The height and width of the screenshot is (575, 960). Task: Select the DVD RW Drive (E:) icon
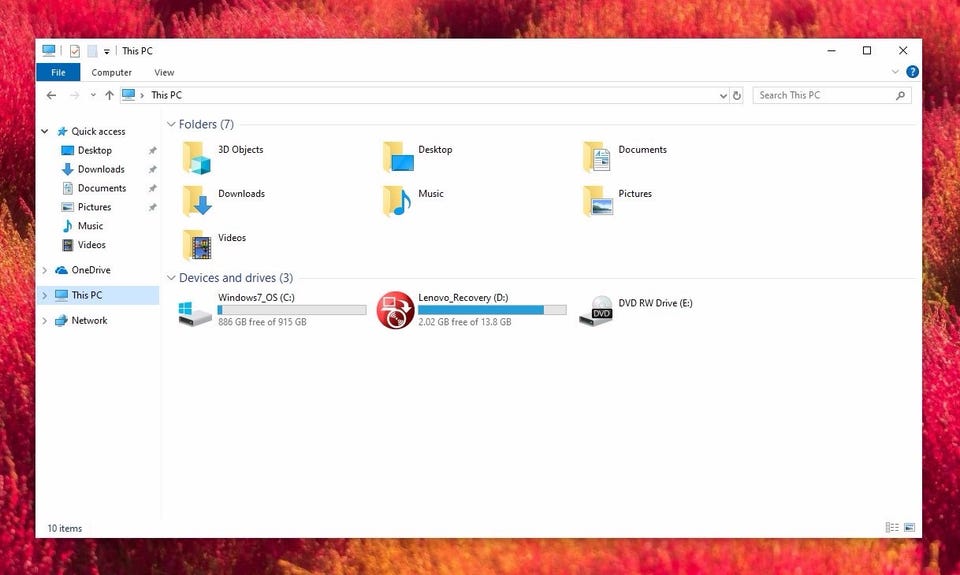pos(596,310)
